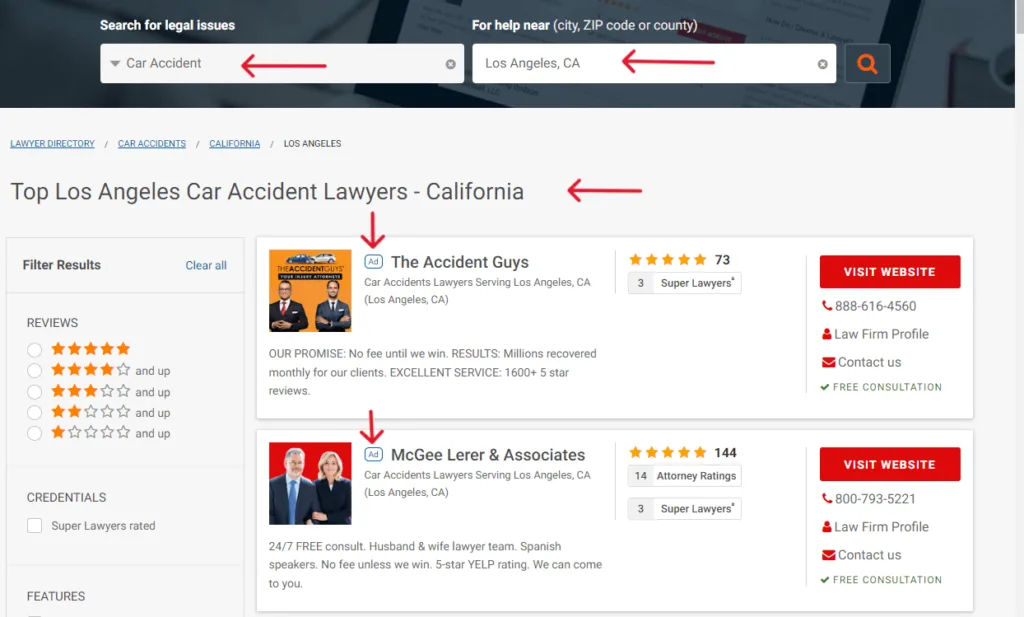Clear the Car Accident search field
This screenshot has height=617, width=1024.
pos(451,64)
